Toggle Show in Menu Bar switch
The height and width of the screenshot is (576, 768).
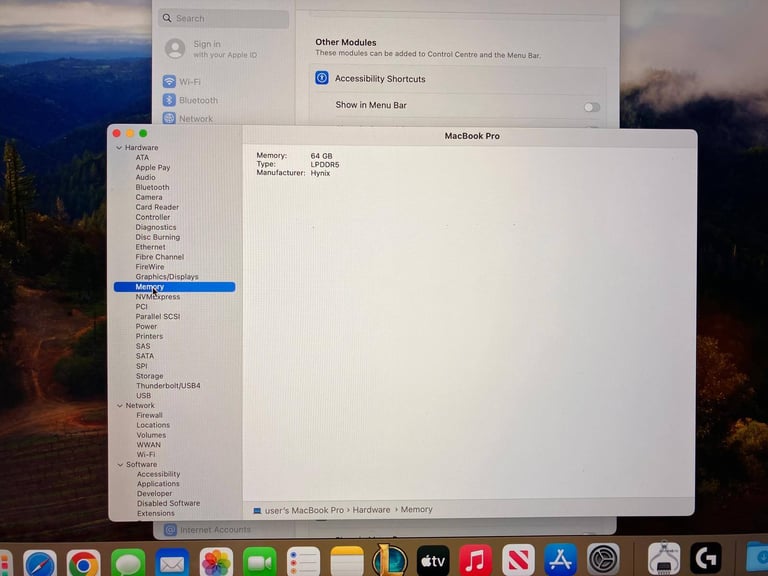click(592, 107)
